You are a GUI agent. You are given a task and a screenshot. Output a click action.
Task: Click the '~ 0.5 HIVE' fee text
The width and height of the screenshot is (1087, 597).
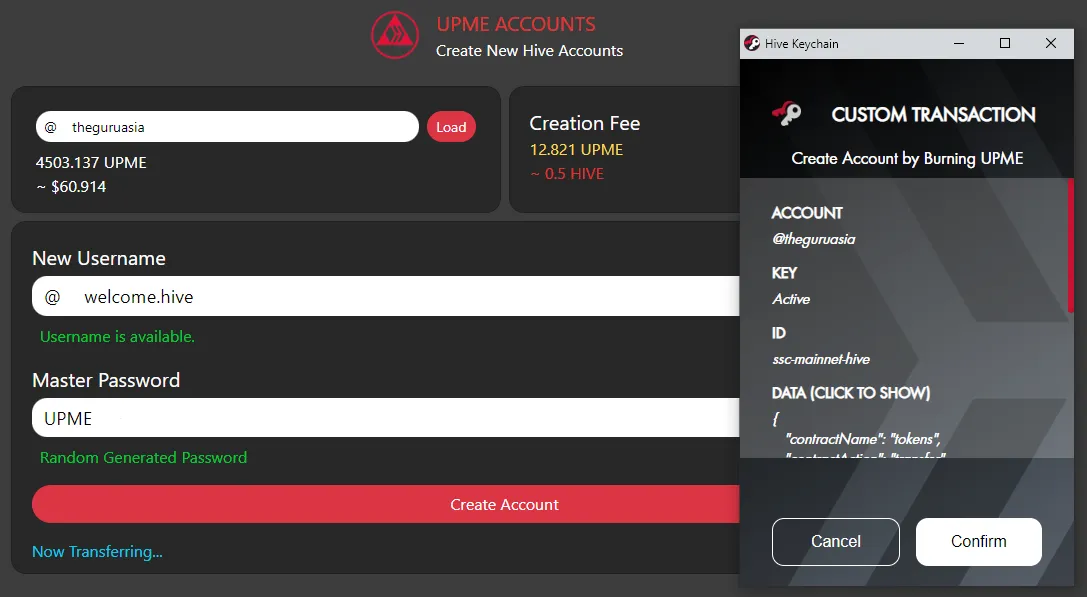[x=567, y=174]
